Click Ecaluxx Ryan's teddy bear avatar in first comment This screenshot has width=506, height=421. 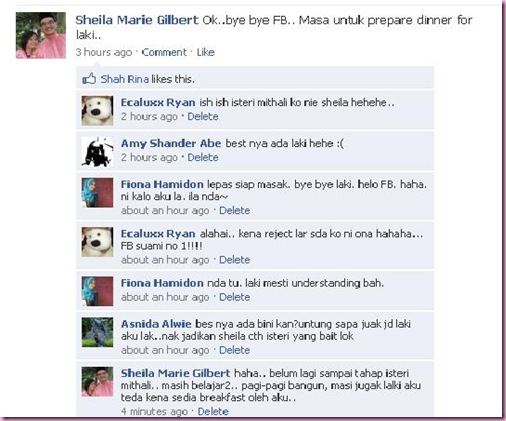97,111
